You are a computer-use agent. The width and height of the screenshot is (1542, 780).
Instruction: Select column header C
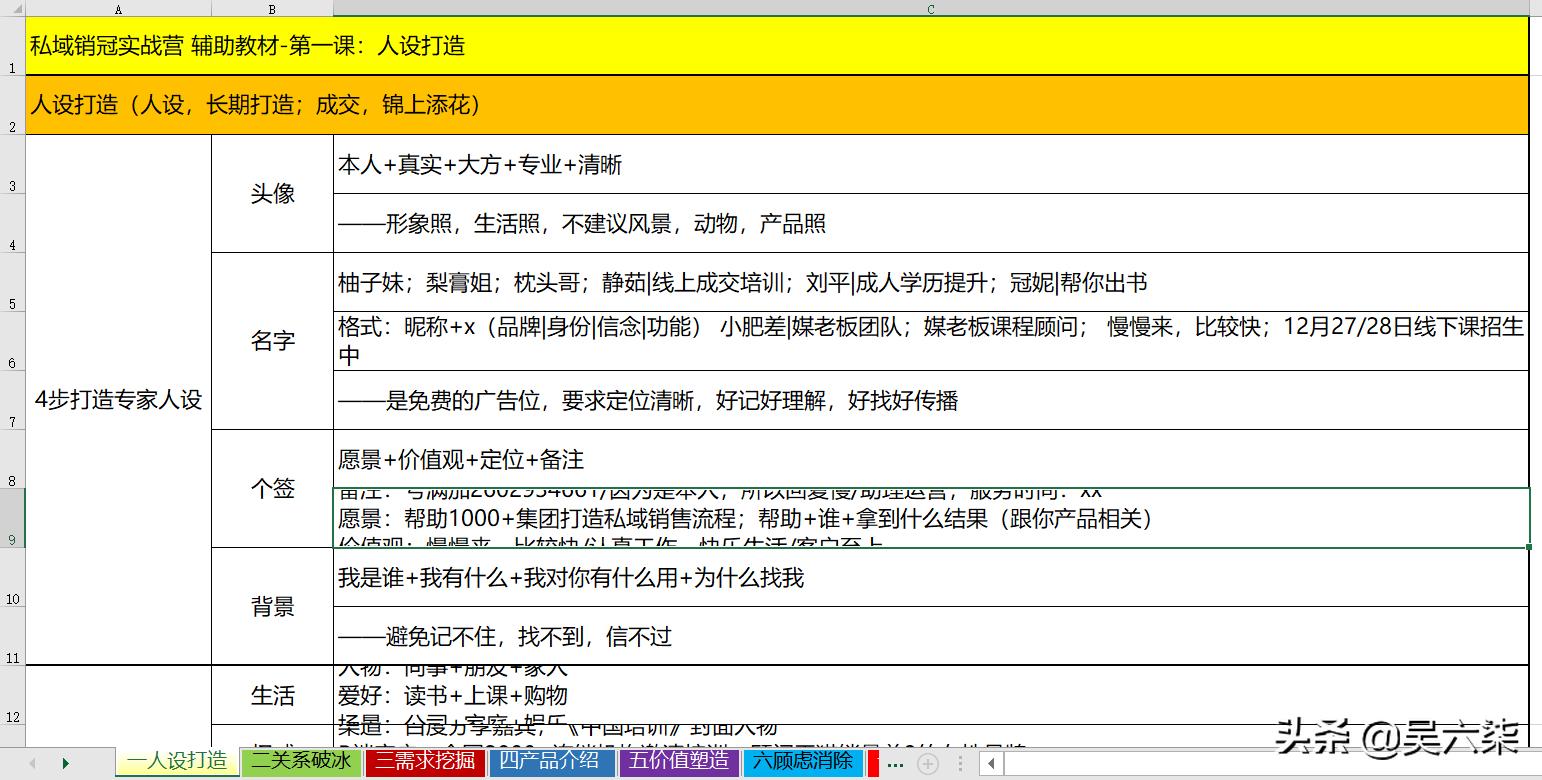929,8
